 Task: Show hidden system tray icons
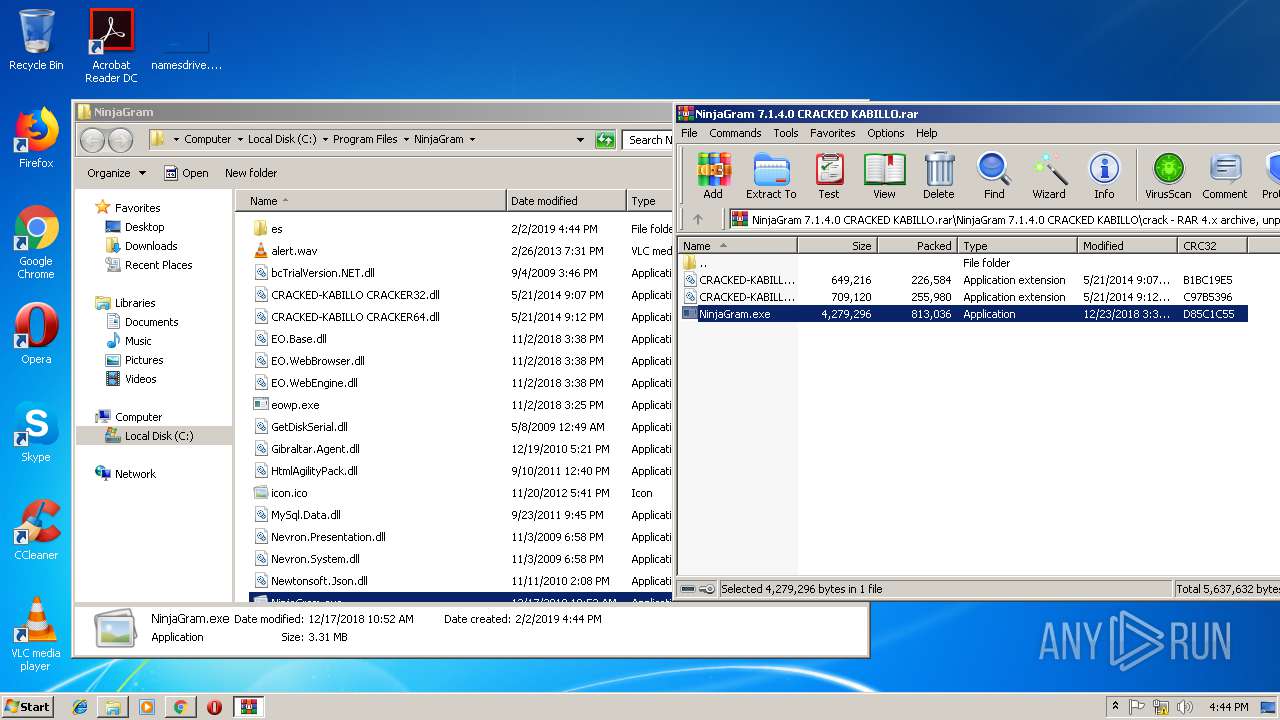point(1115,707)
